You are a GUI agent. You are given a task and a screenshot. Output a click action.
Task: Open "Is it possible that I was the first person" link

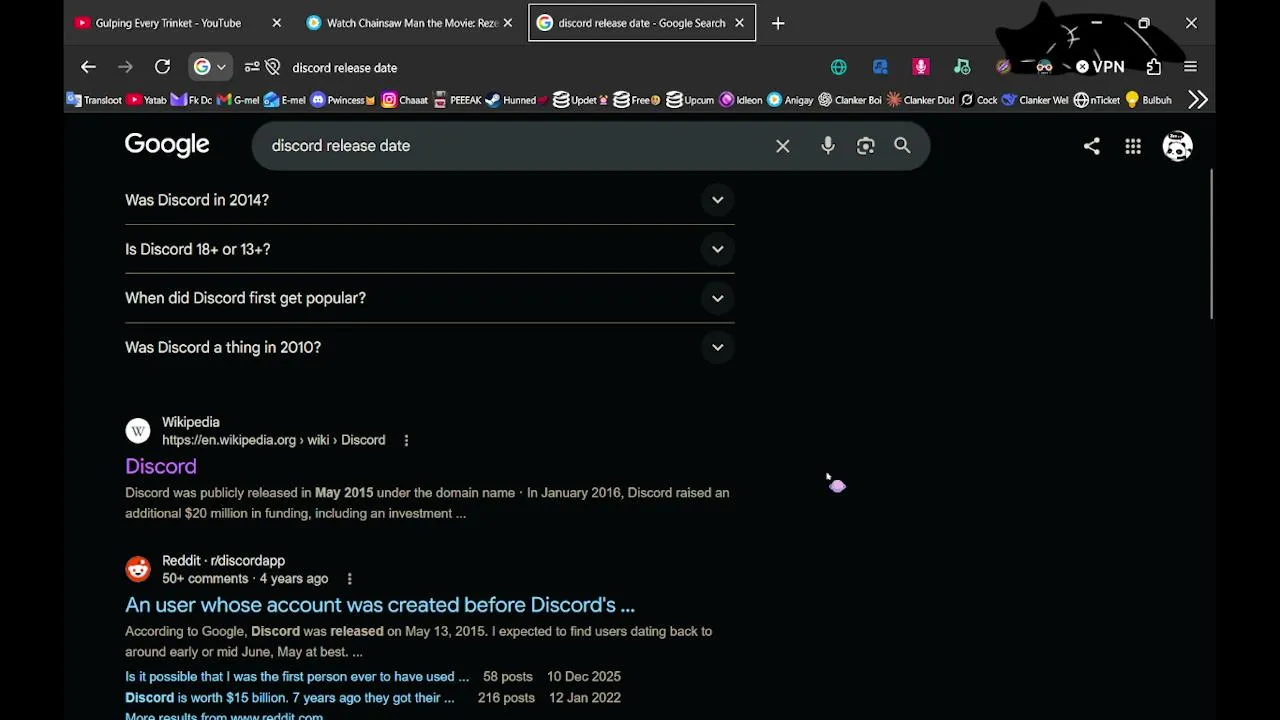(x=297, y=677)
